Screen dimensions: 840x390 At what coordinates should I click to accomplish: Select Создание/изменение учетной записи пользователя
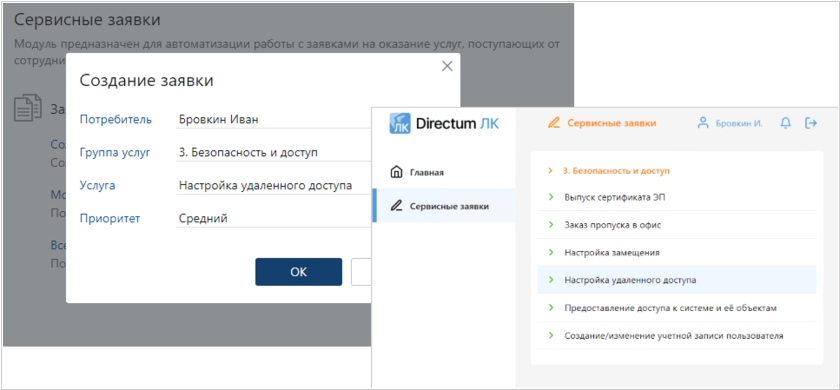point(677,336)
